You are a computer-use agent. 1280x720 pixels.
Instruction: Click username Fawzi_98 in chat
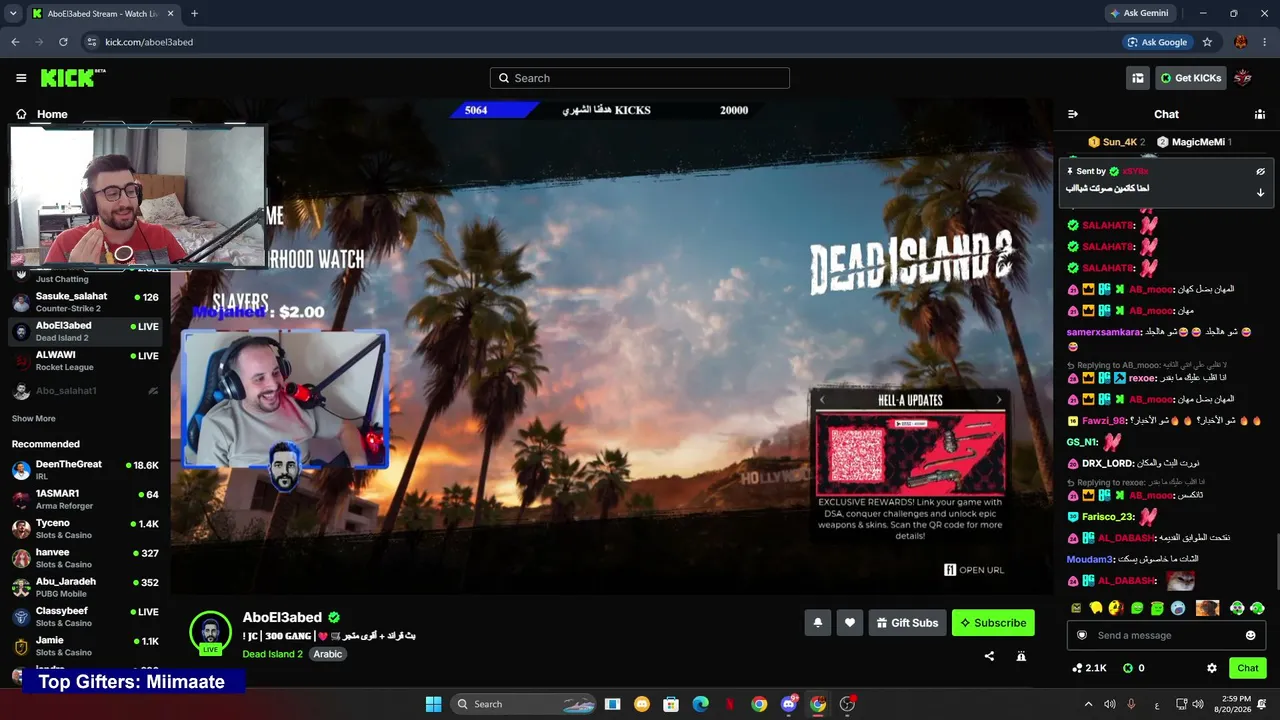click(x=1104, y=421)
